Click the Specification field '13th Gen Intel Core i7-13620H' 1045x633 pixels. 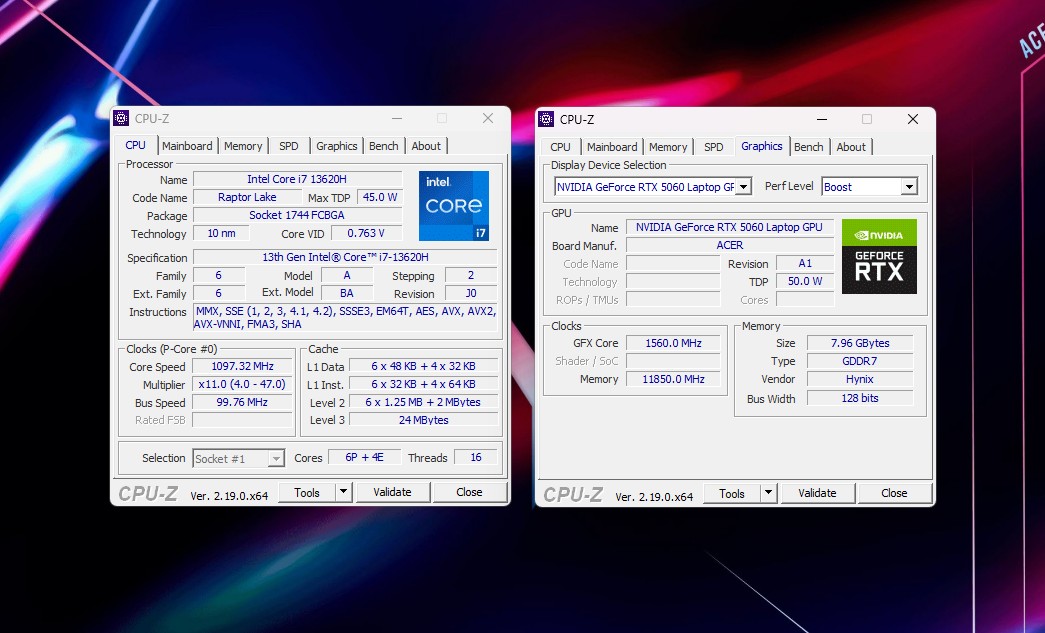coord(345,257)
